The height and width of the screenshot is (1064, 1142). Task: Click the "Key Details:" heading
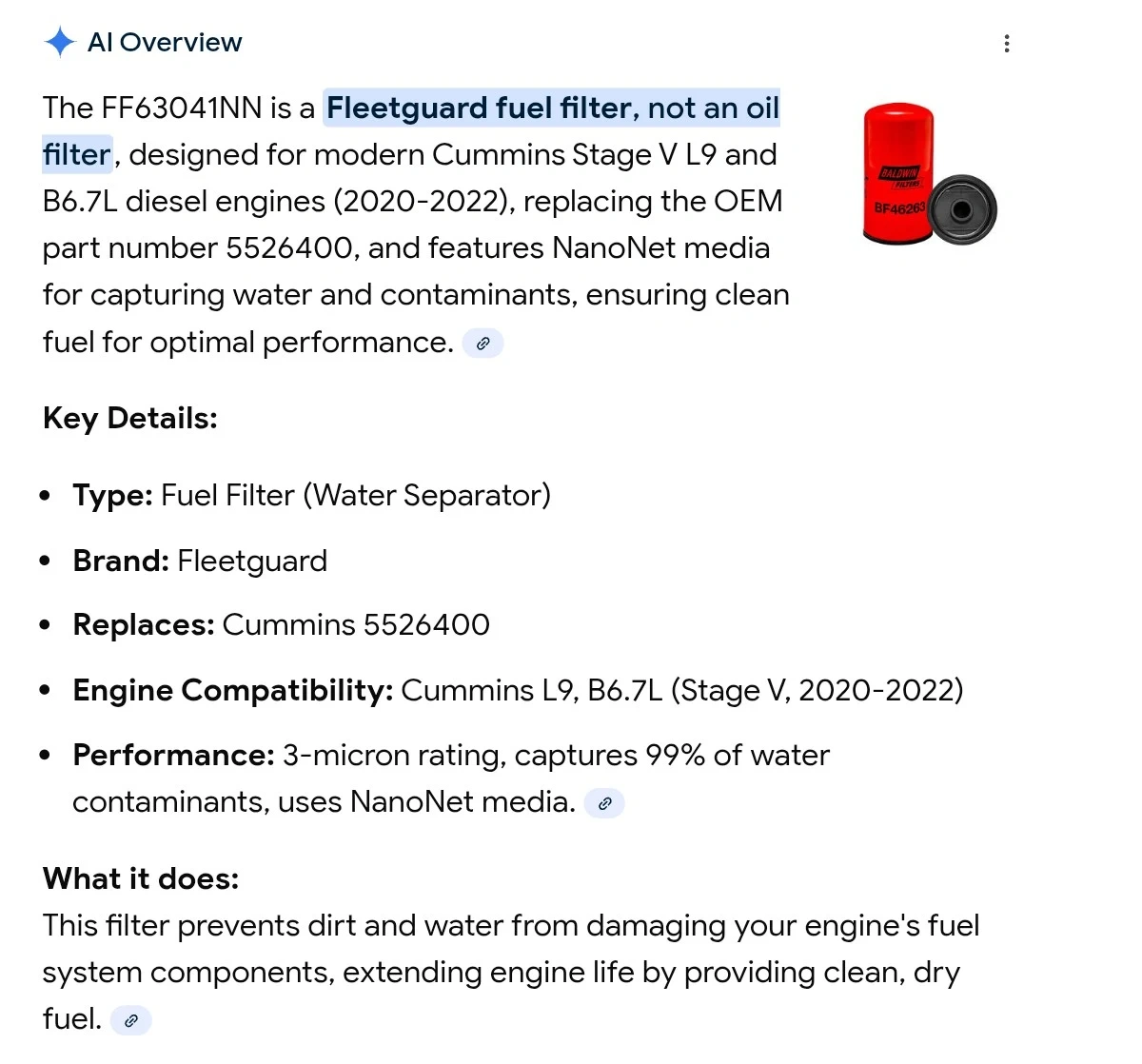tap(130, 419)
